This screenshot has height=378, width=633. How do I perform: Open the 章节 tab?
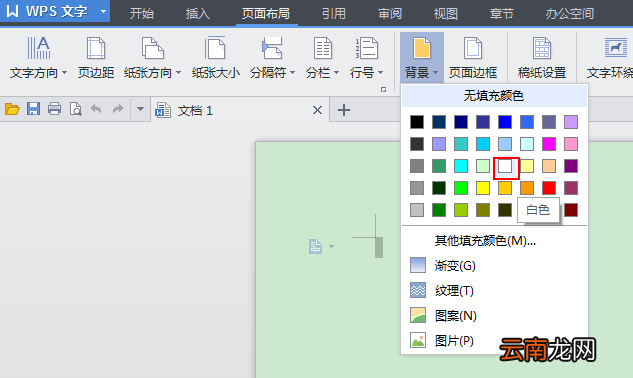(501, 13)
